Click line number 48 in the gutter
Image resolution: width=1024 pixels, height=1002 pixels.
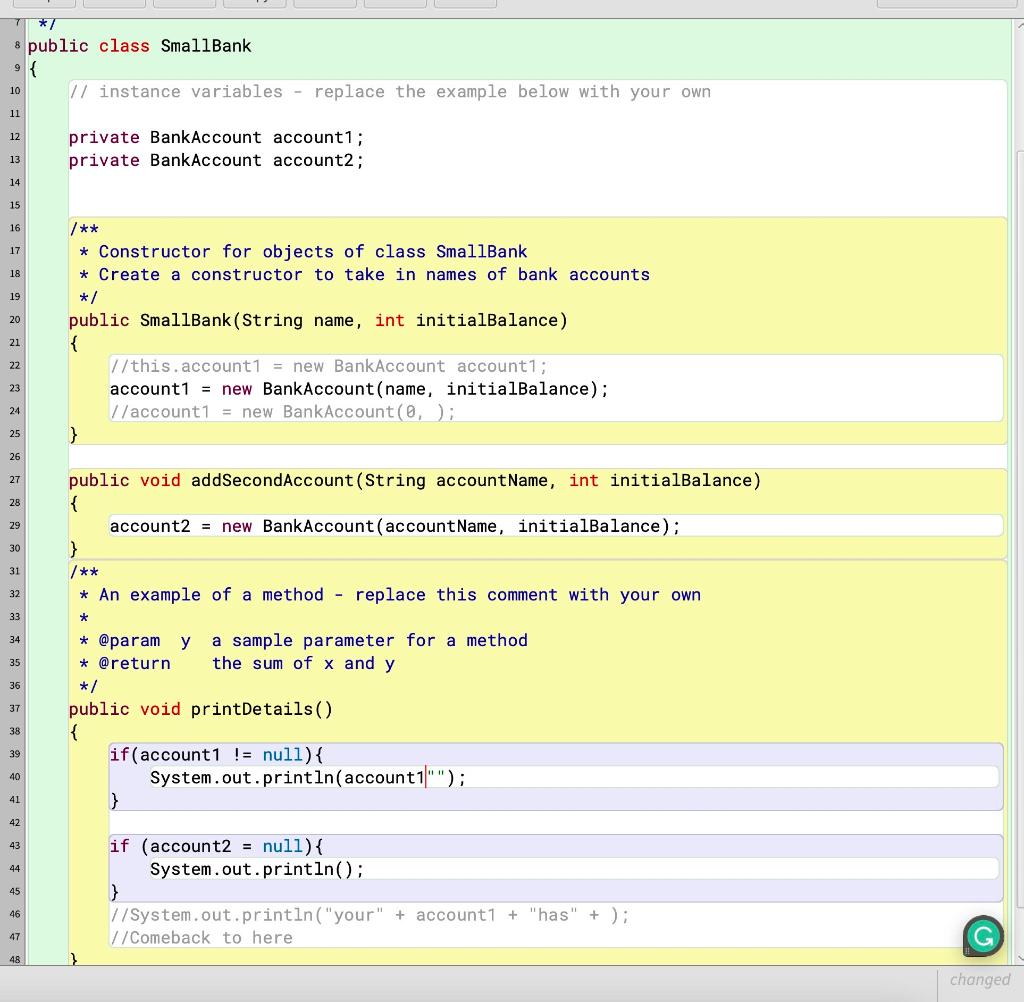click(15, 958)
